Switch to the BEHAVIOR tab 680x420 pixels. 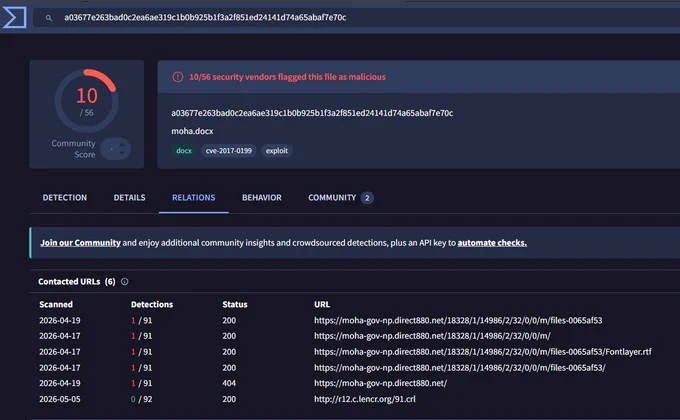[262, 197]
